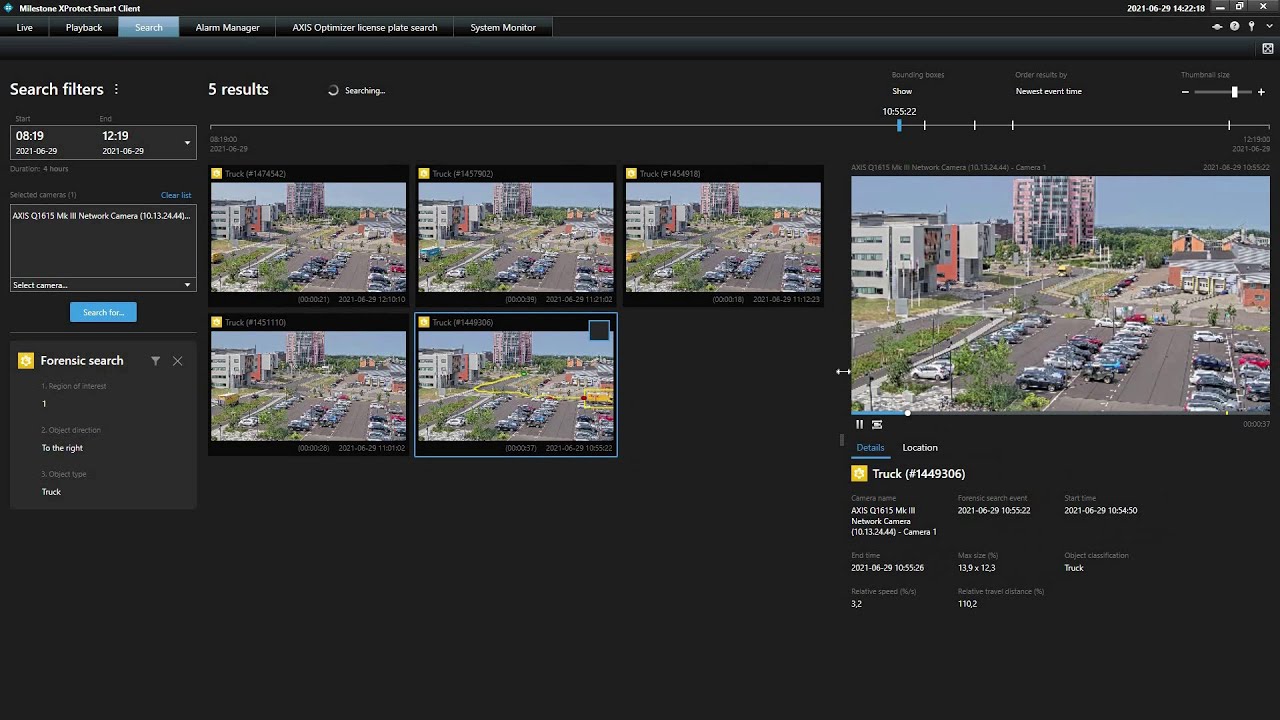Open the help question mark icon
The width and height of the screenshot is (1280, 720).
[1234, 27]
